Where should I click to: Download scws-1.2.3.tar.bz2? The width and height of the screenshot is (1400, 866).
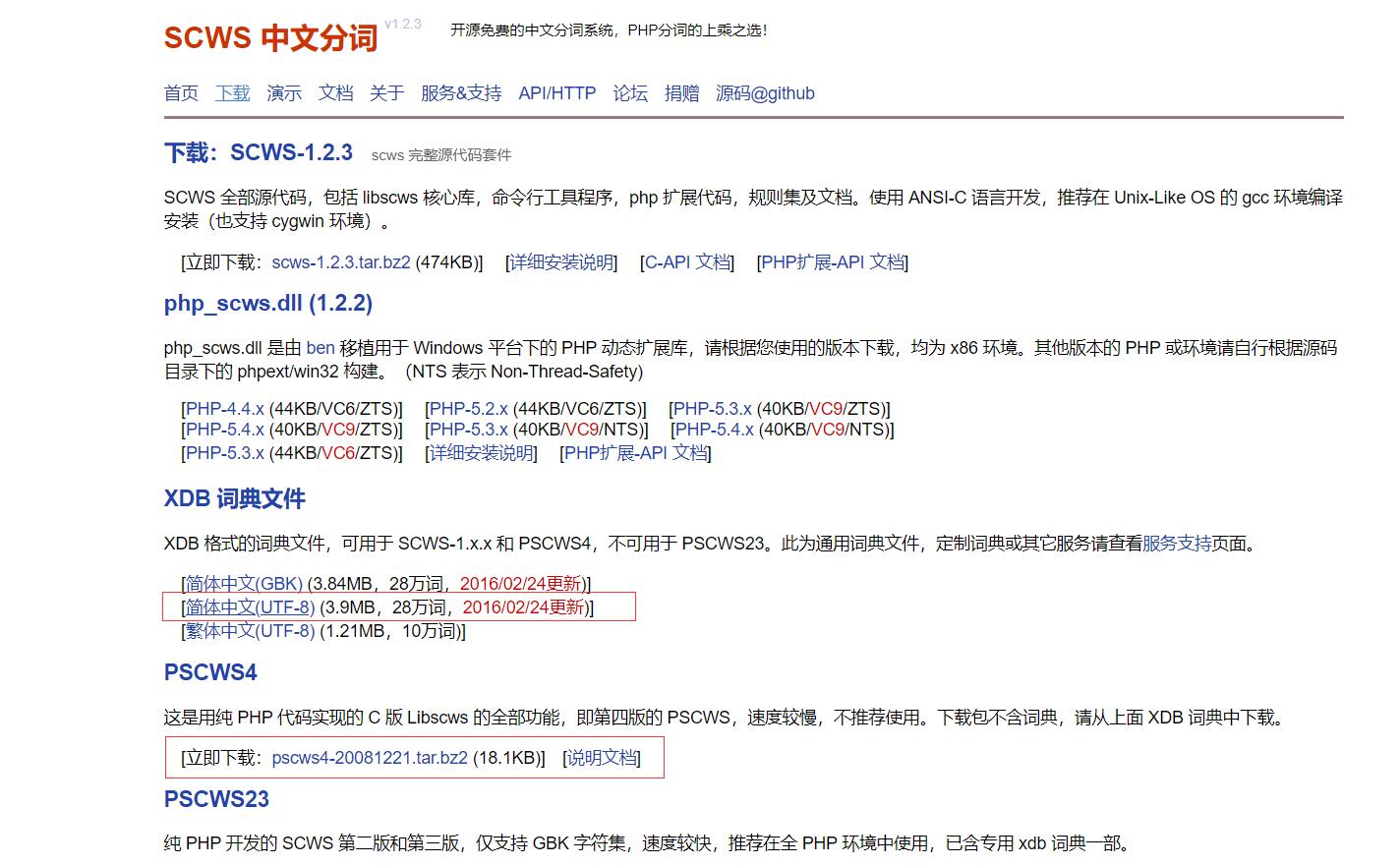[x=341, y=262]
